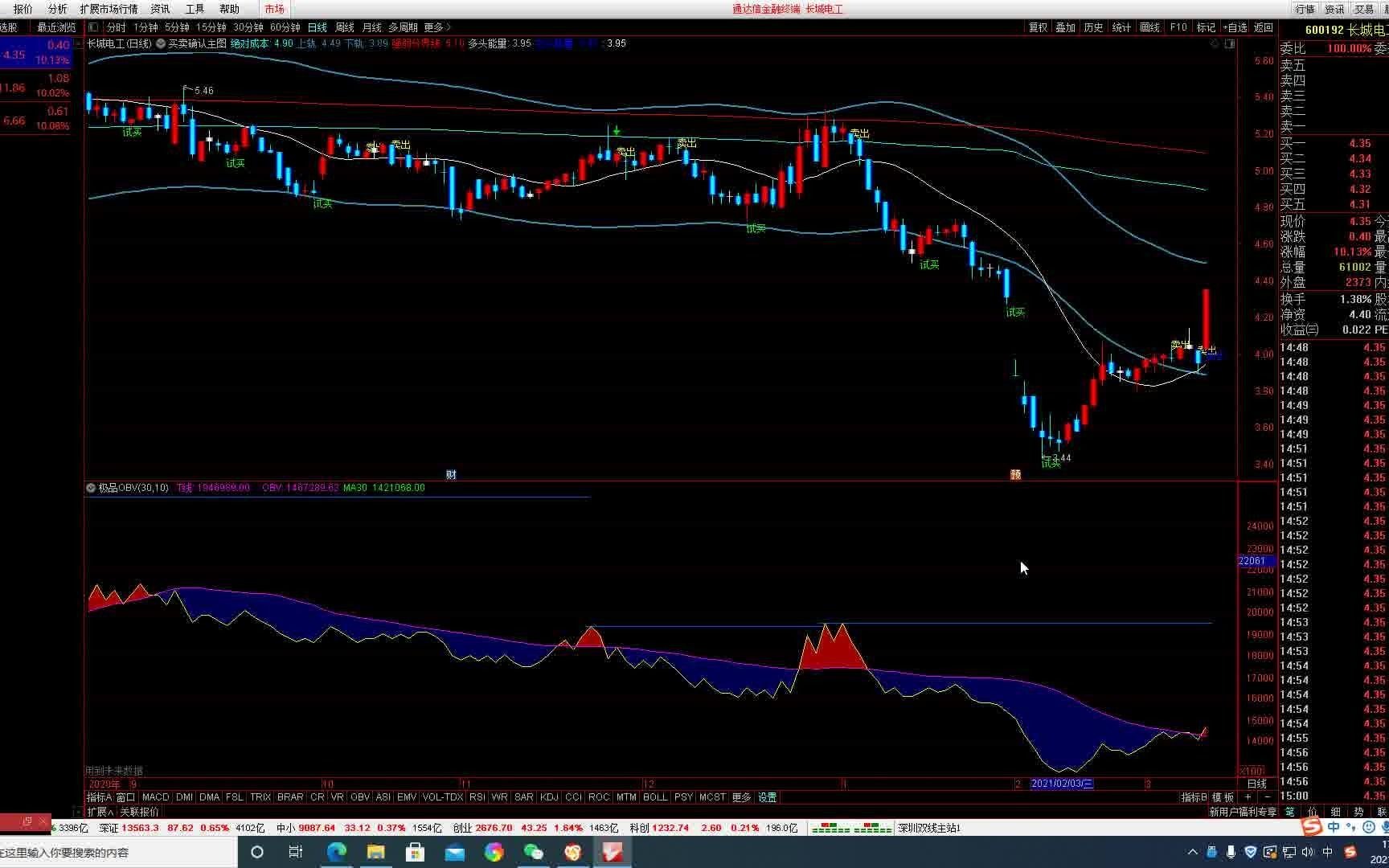1389x868 pixels.
Task: Select MCST indicator tab
Action: [712, 797]
